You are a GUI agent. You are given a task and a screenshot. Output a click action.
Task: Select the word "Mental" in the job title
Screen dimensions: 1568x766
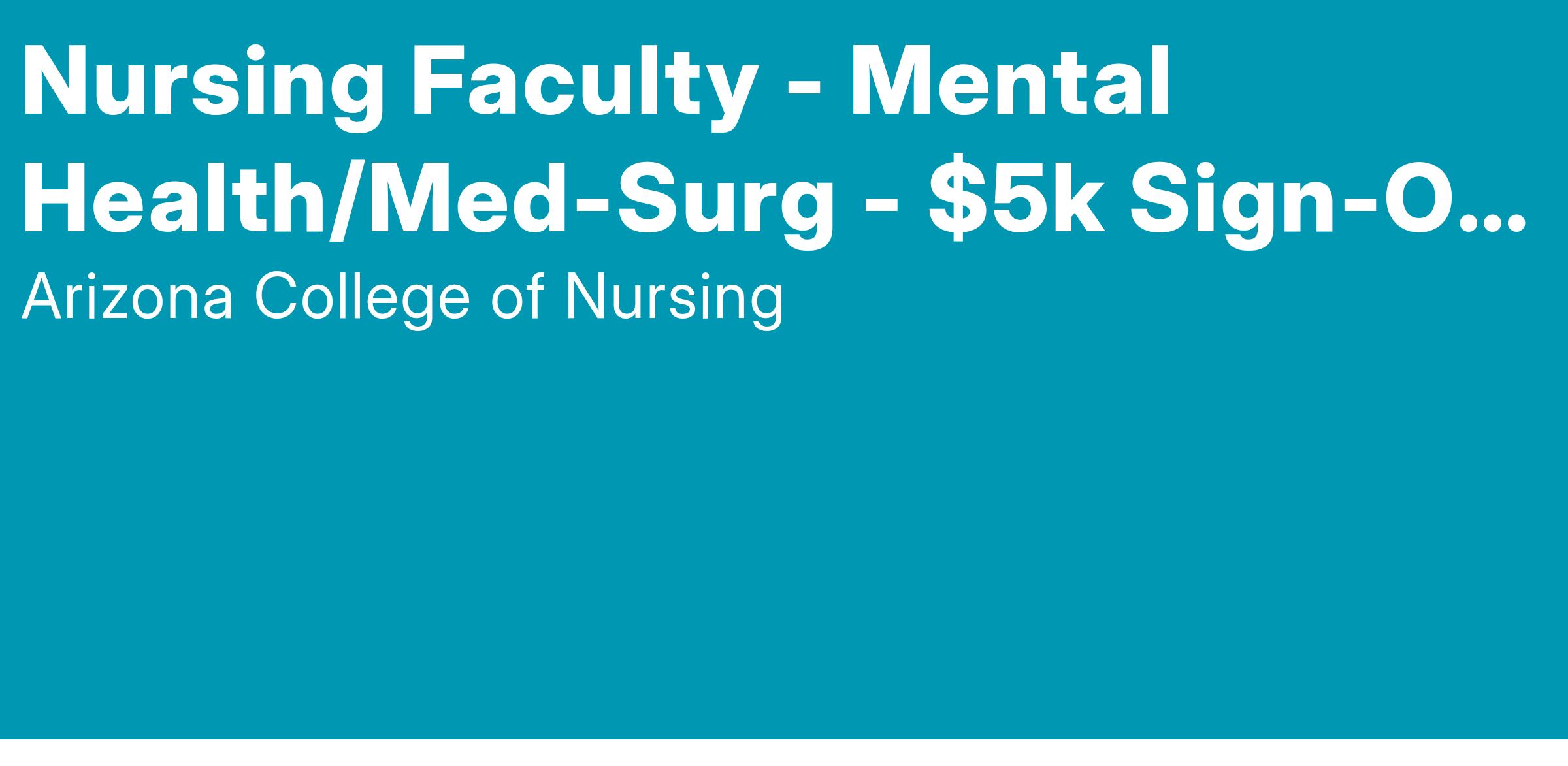click(1009, 83)
